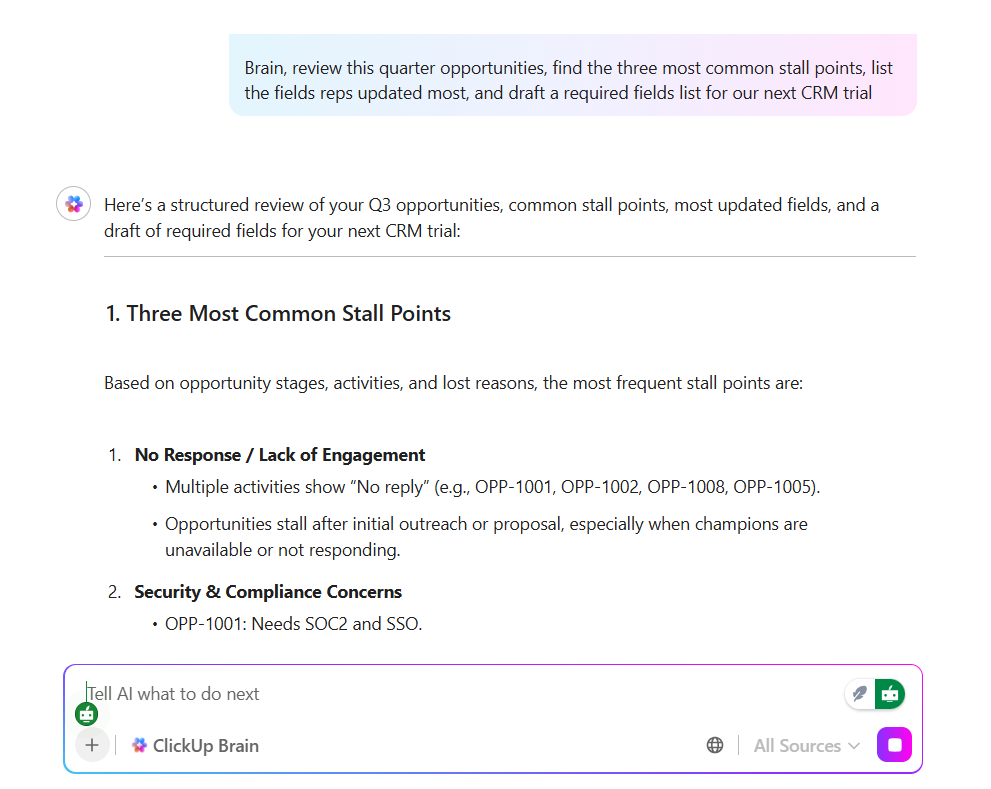Click the ClickUp Brain avatar beside the response
991x789 pixels.
[x=74, y=205]
